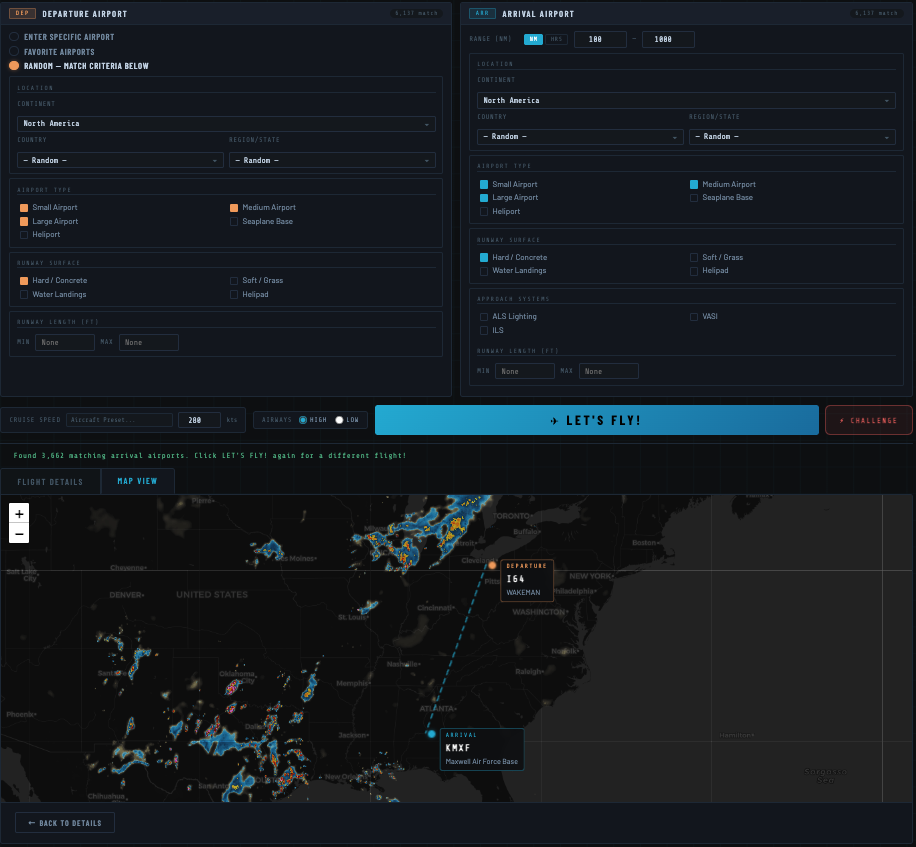Toggle arrival Hard / Concrete surface
The image size is (916, 847).
point(484,257)
